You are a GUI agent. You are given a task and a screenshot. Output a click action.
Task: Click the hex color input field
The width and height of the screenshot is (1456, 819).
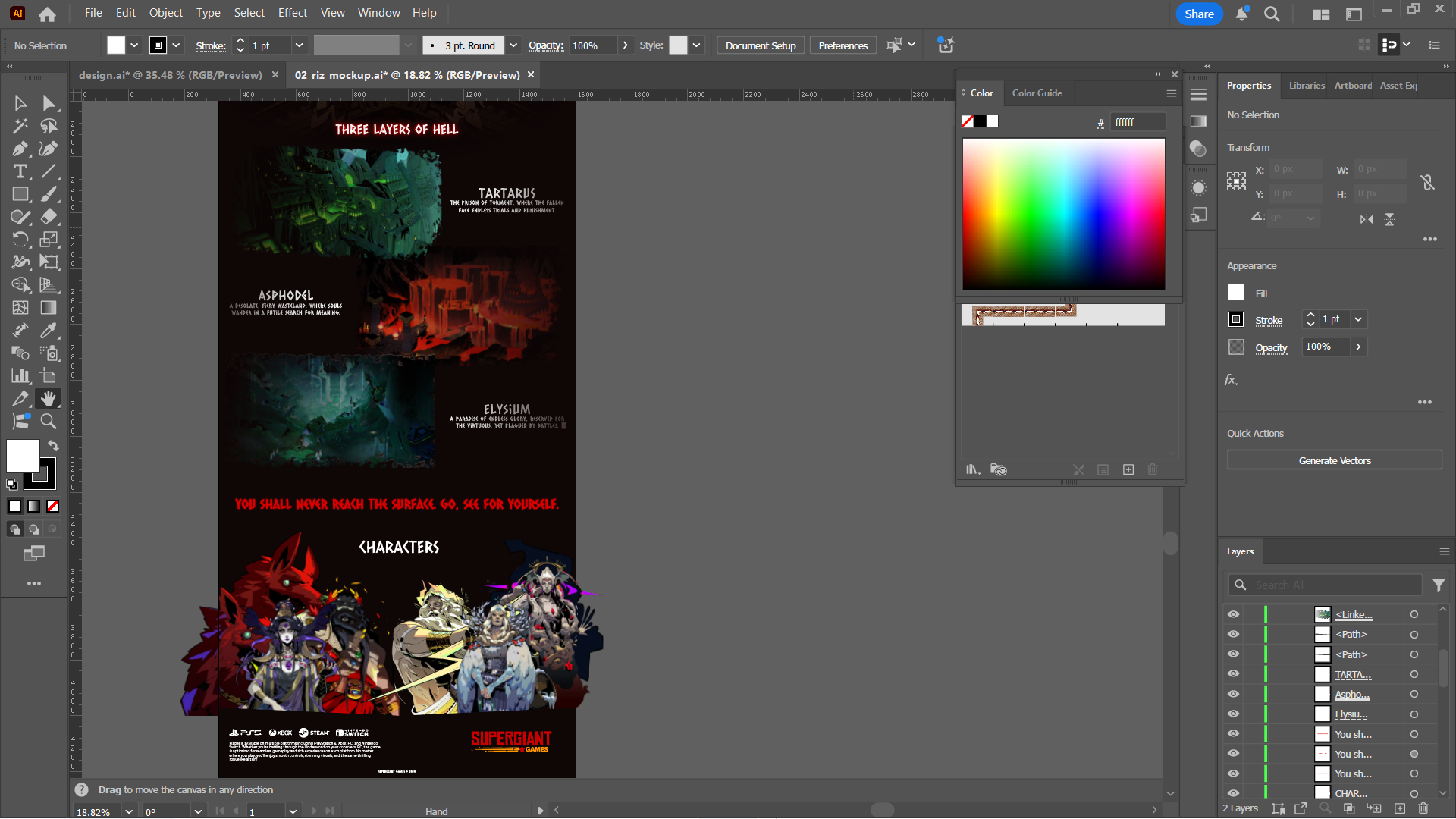click(x=1137, y=122)
